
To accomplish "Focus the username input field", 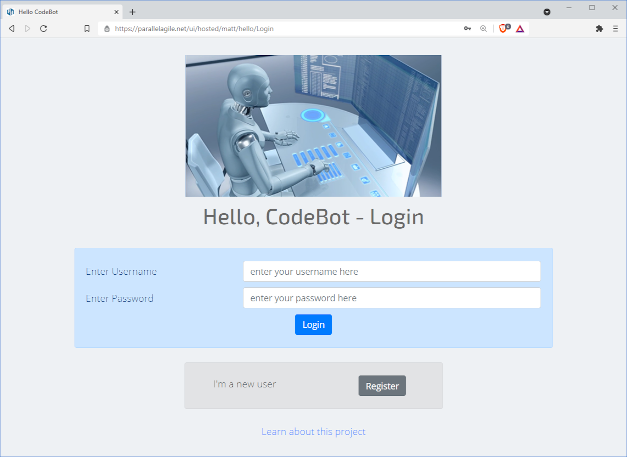I will 391,271.
